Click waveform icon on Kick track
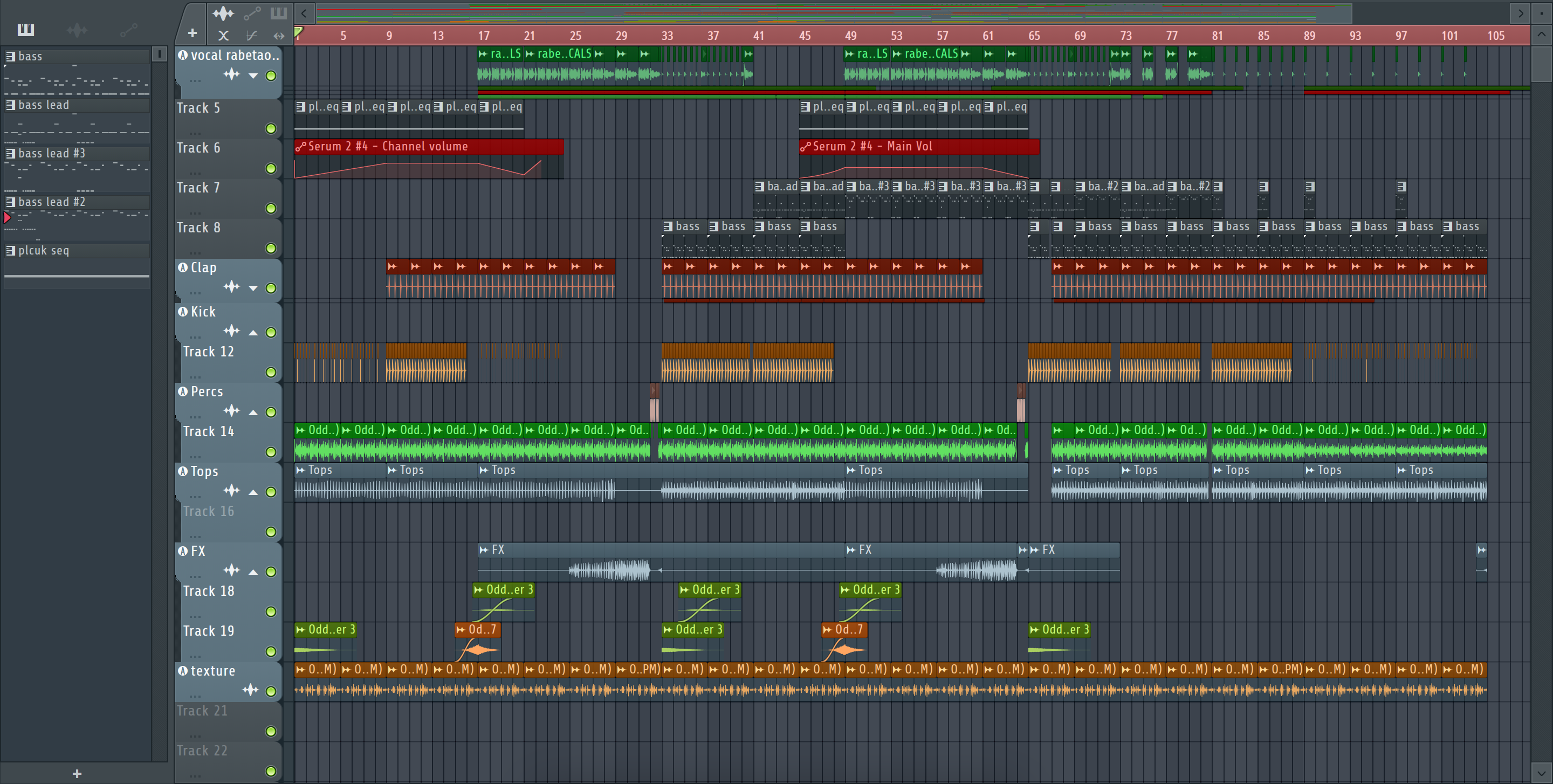 point(231,331)
